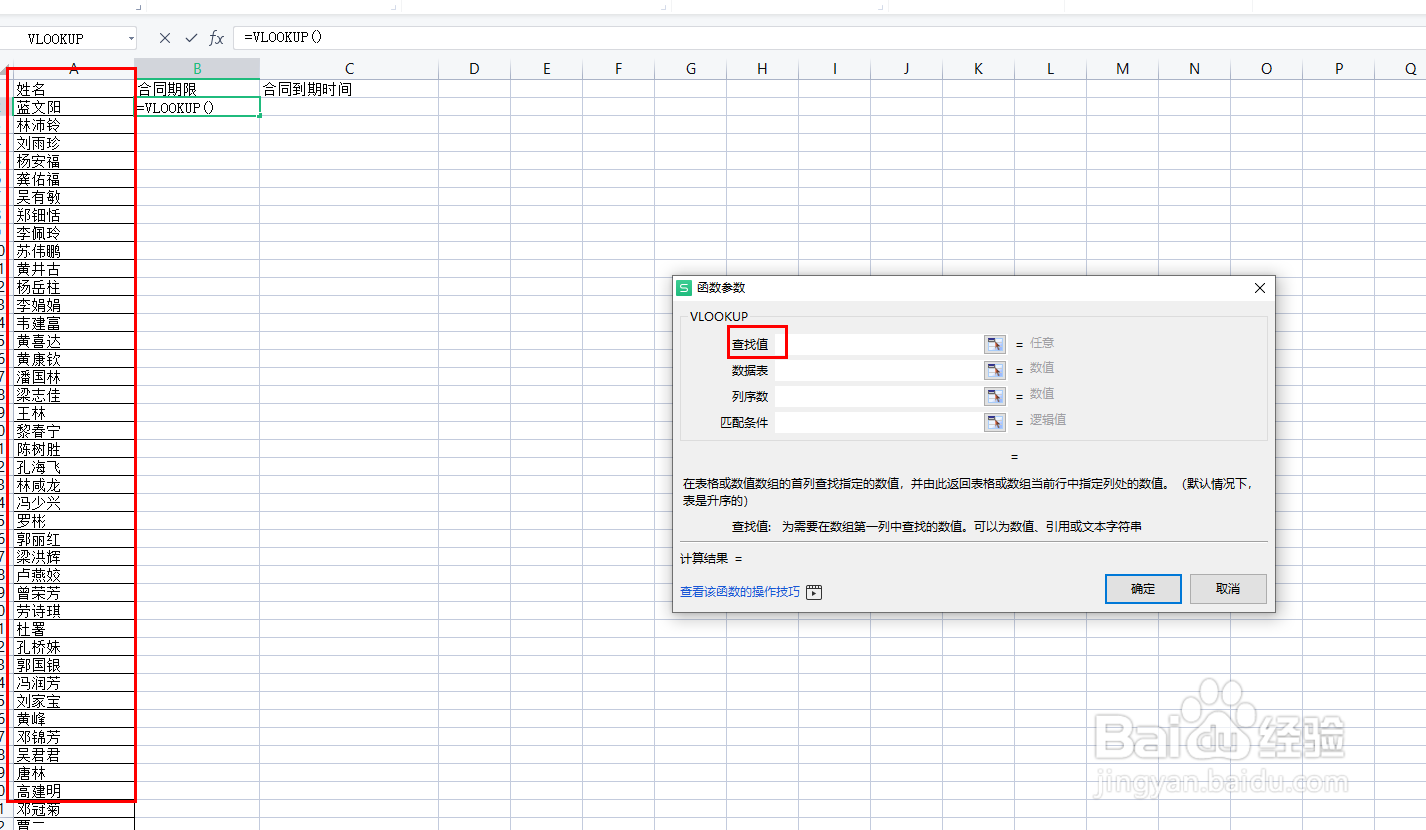Collapse dialog via 数据表 range selector icon

(x=994, y=370)
